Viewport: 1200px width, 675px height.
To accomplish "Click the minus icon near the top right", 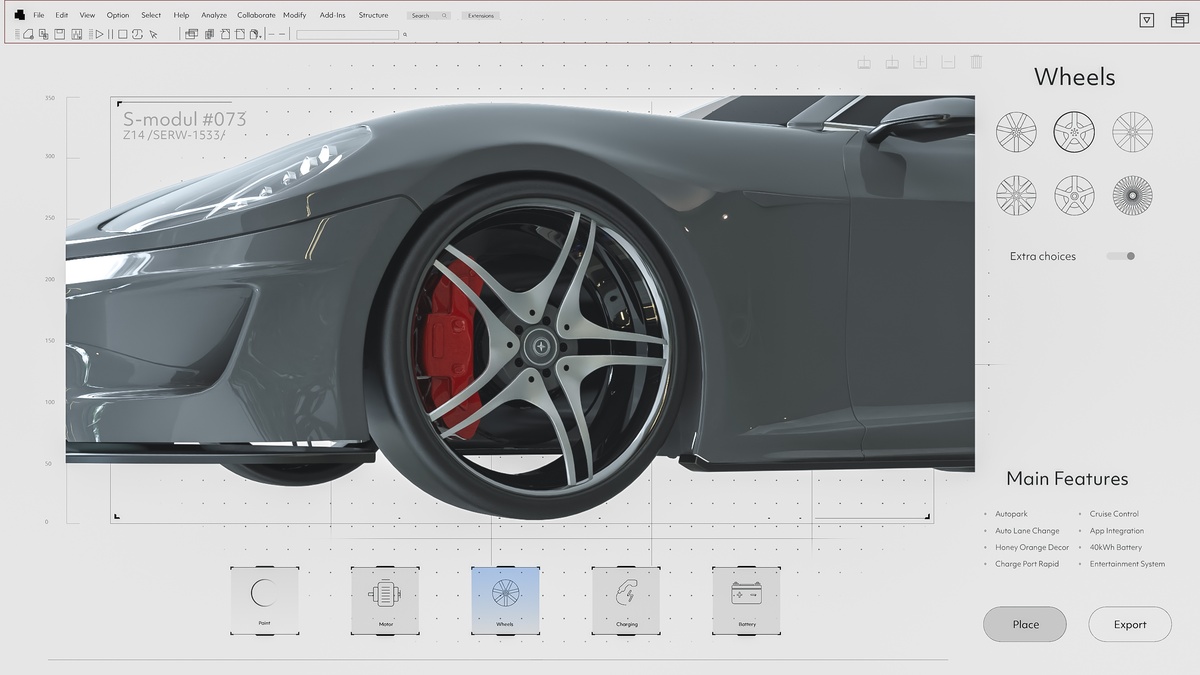I will [948, 62].
